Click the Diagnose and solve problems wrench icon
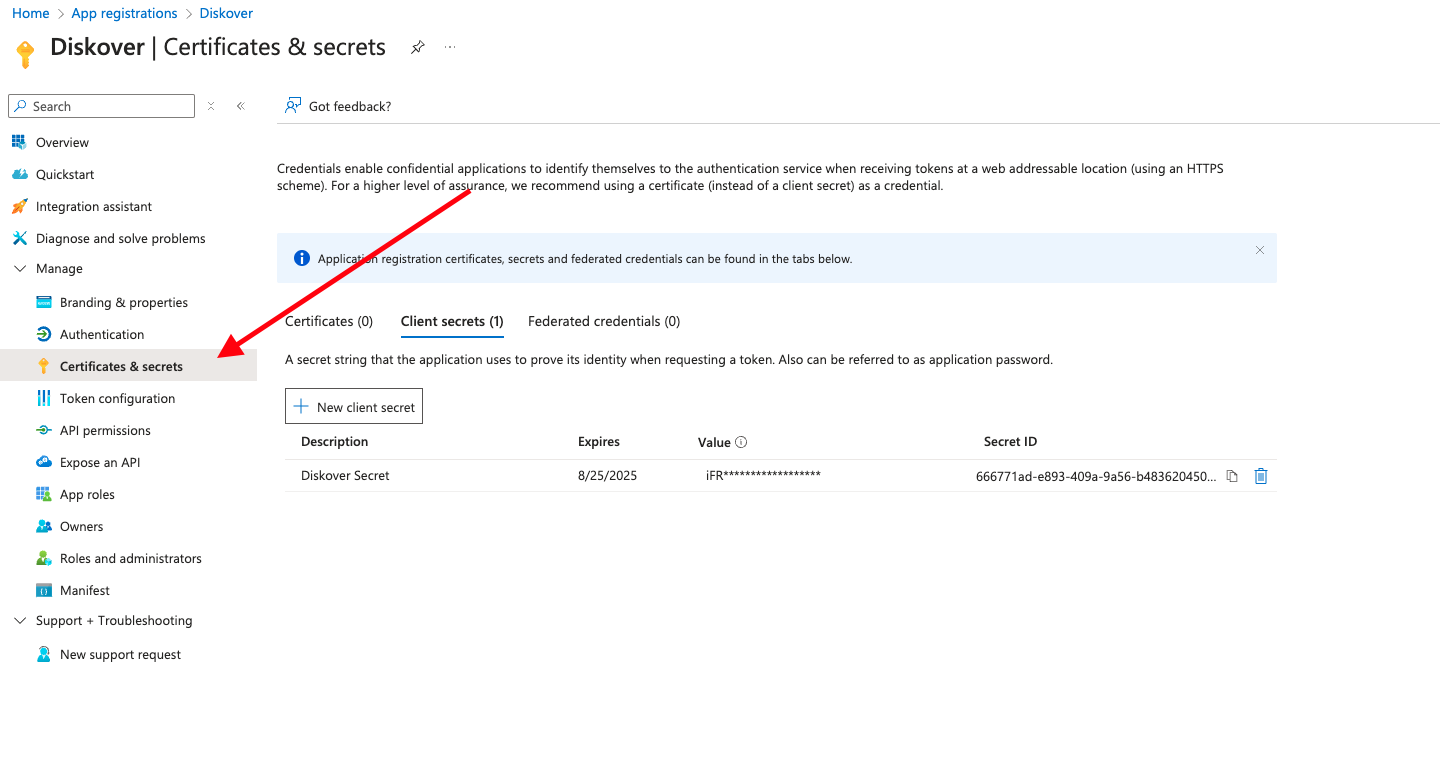The image size is (1440, 760). pos(19,238)
